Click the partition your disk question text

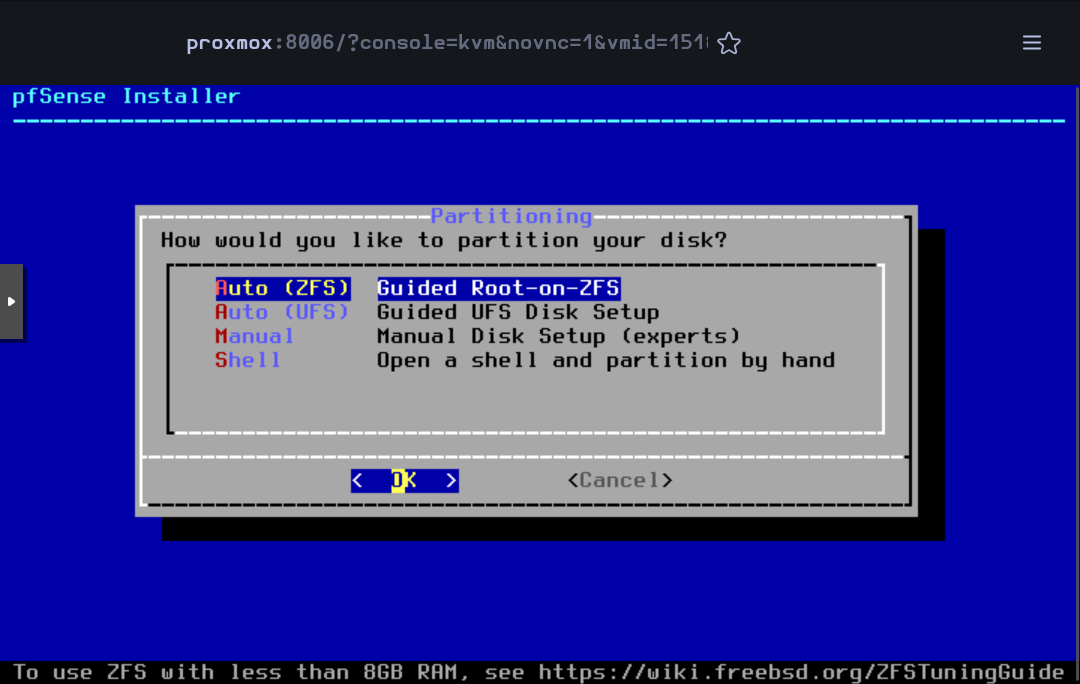[x=444, y=240]
